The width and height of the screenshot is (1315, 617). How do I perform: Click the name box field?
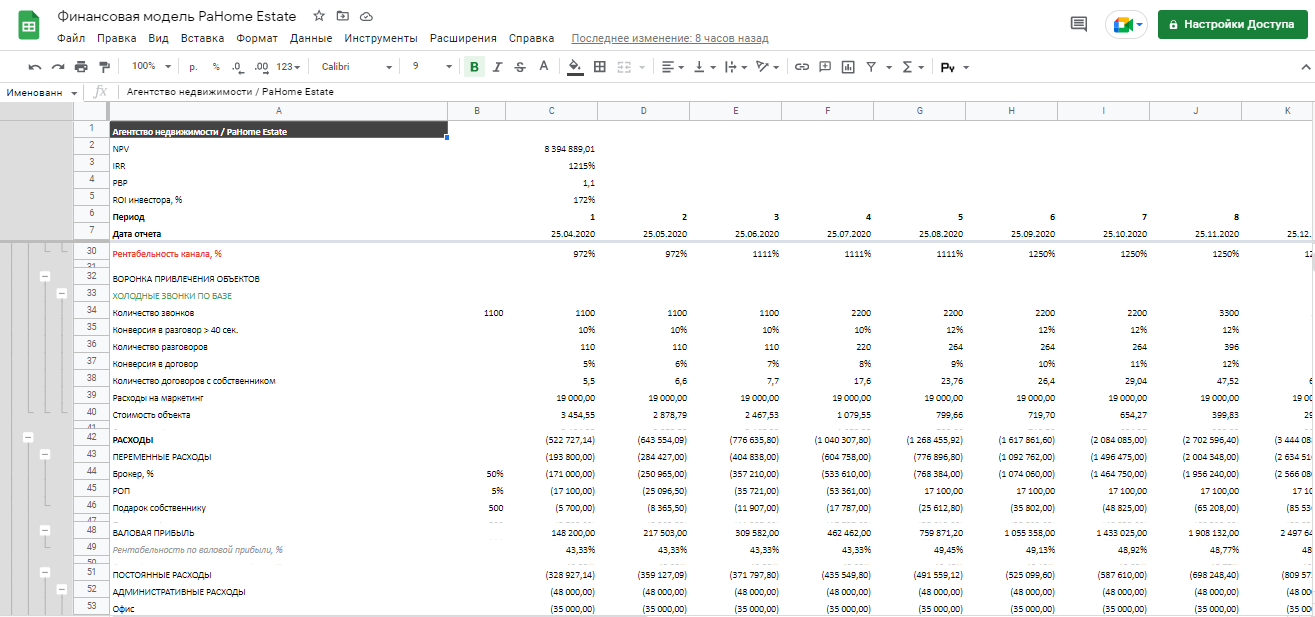[35, 92]
